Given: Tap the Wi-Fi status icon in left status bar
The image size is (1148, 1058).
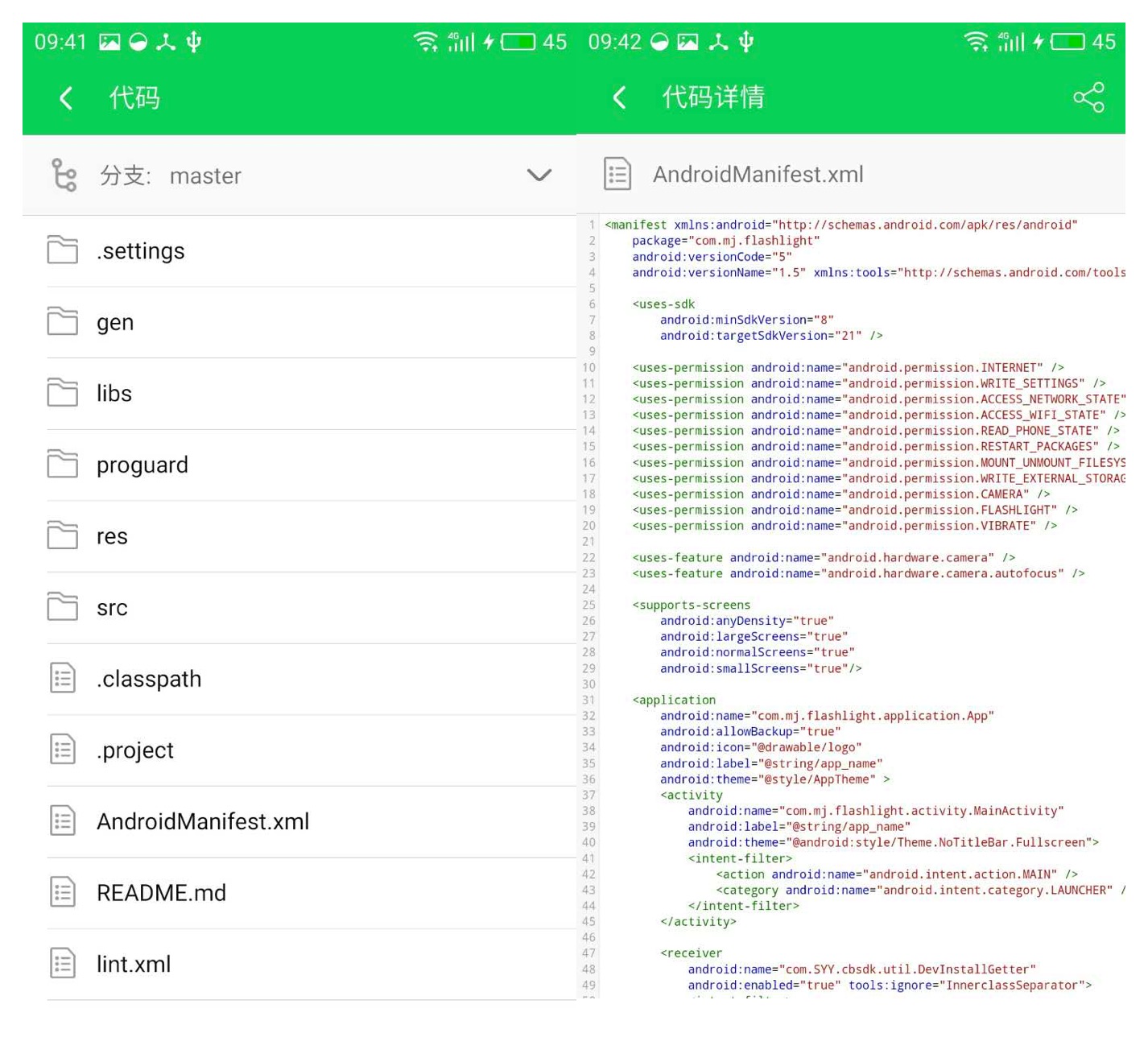Looking at the screenshot, I should coord(425,41).
